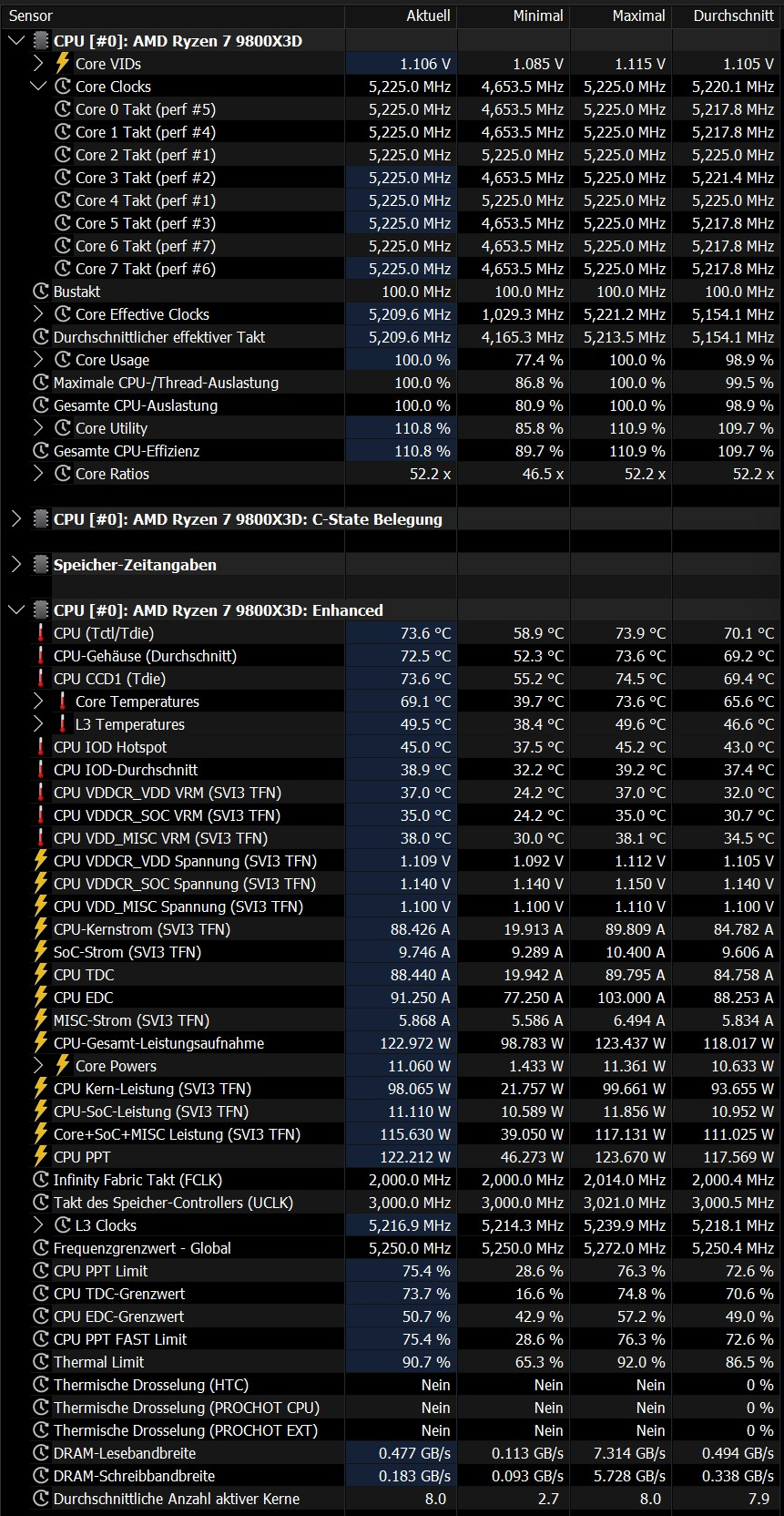Screen dimensions: 784x1516
Task: Select Thermische Drosselung (HTC) row
Action: point(392,1385)
